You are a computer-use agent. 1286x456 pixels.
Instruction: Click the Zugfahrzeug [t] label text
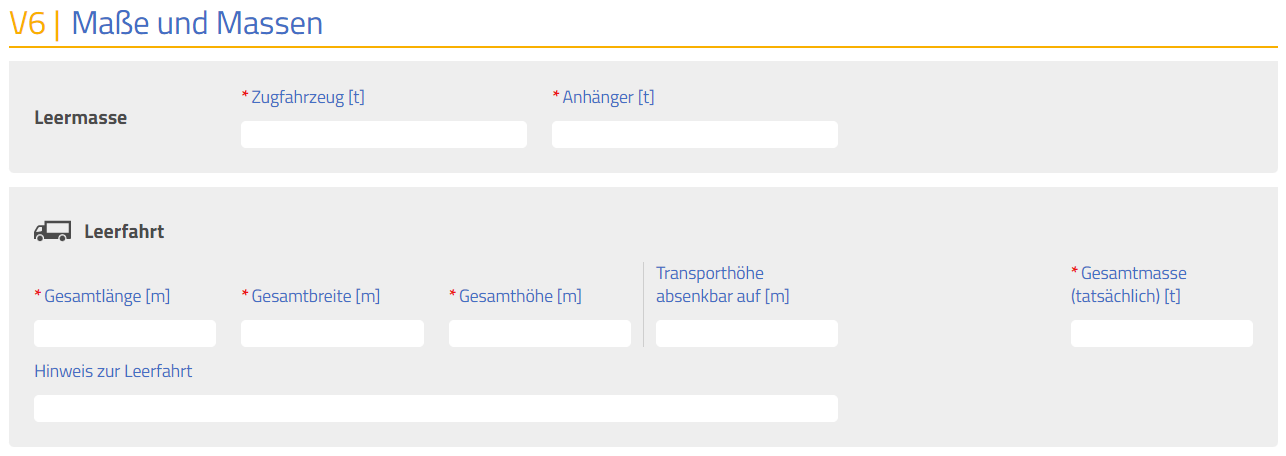point(303,97)
